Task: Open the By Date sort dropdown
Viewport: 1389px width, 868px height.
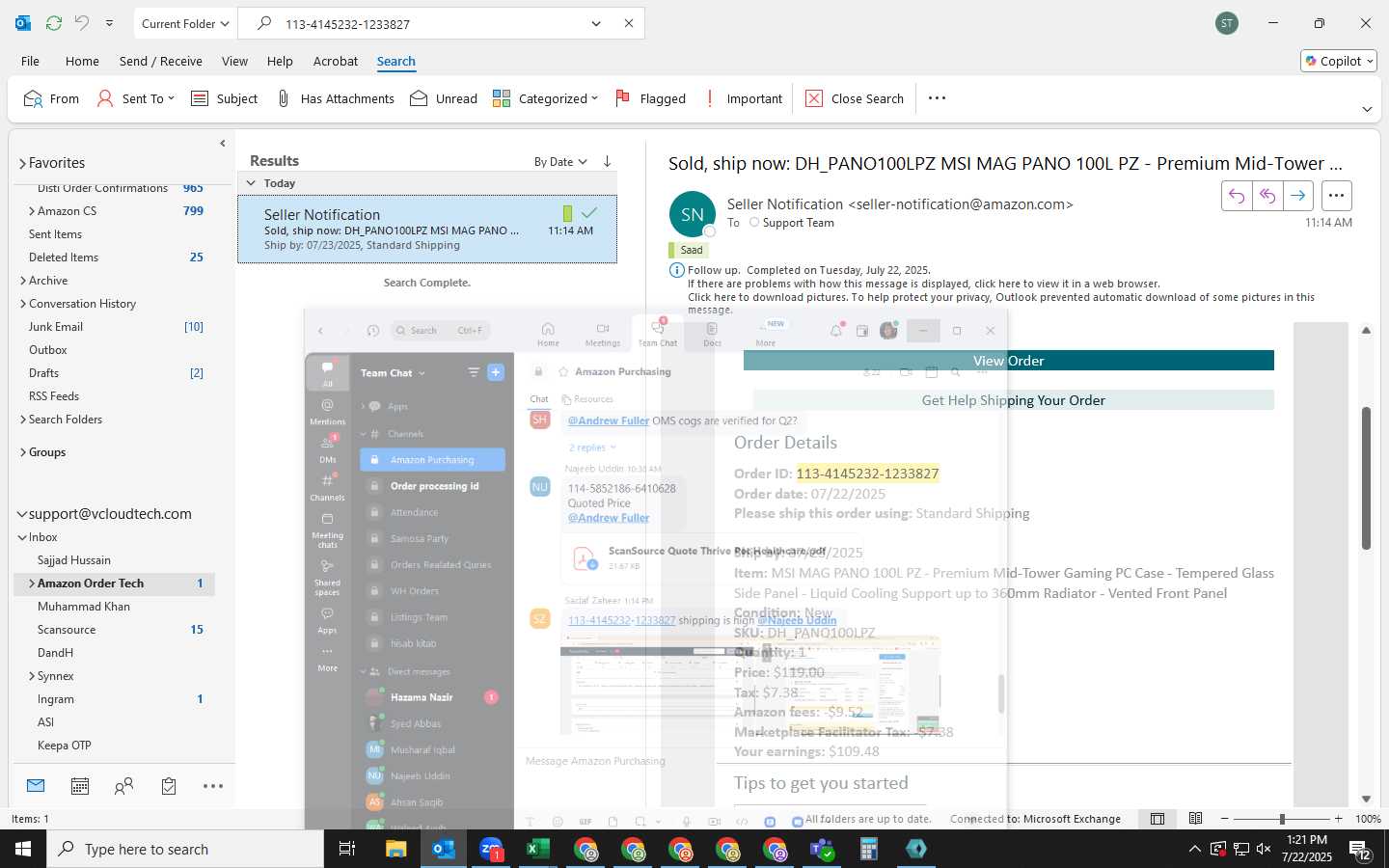Action: (x=560, y=162)
